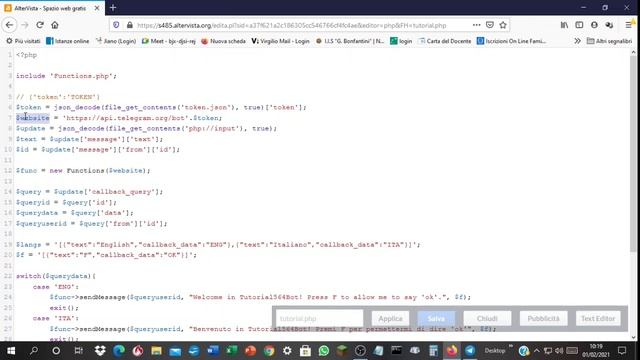640x360 pixels.
Task: Open Settings gear in taskbar
Action: click(287, 351)
